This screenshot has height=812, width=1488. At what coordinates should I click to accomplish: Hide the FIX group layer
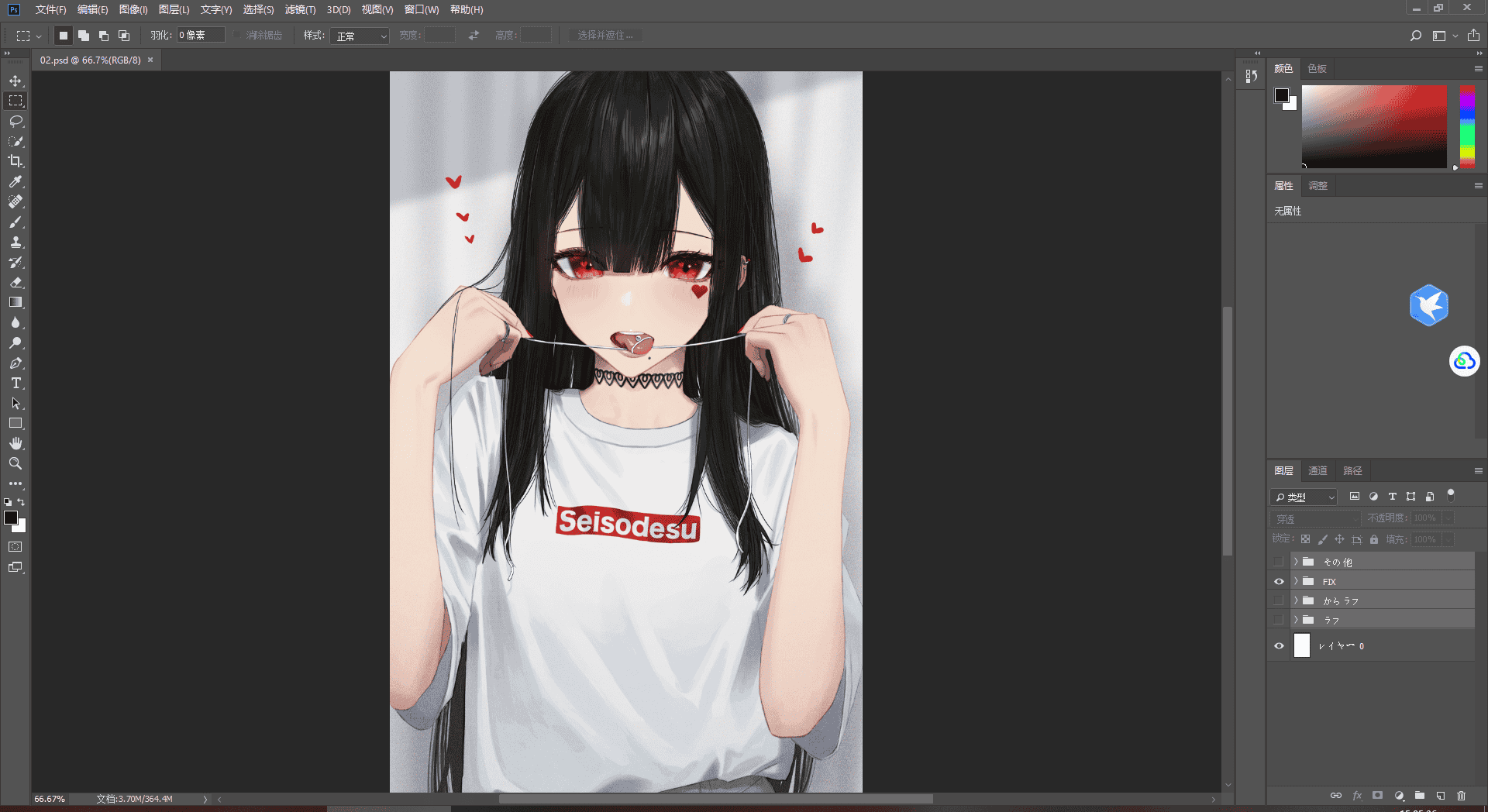[x=1279, y=581]
